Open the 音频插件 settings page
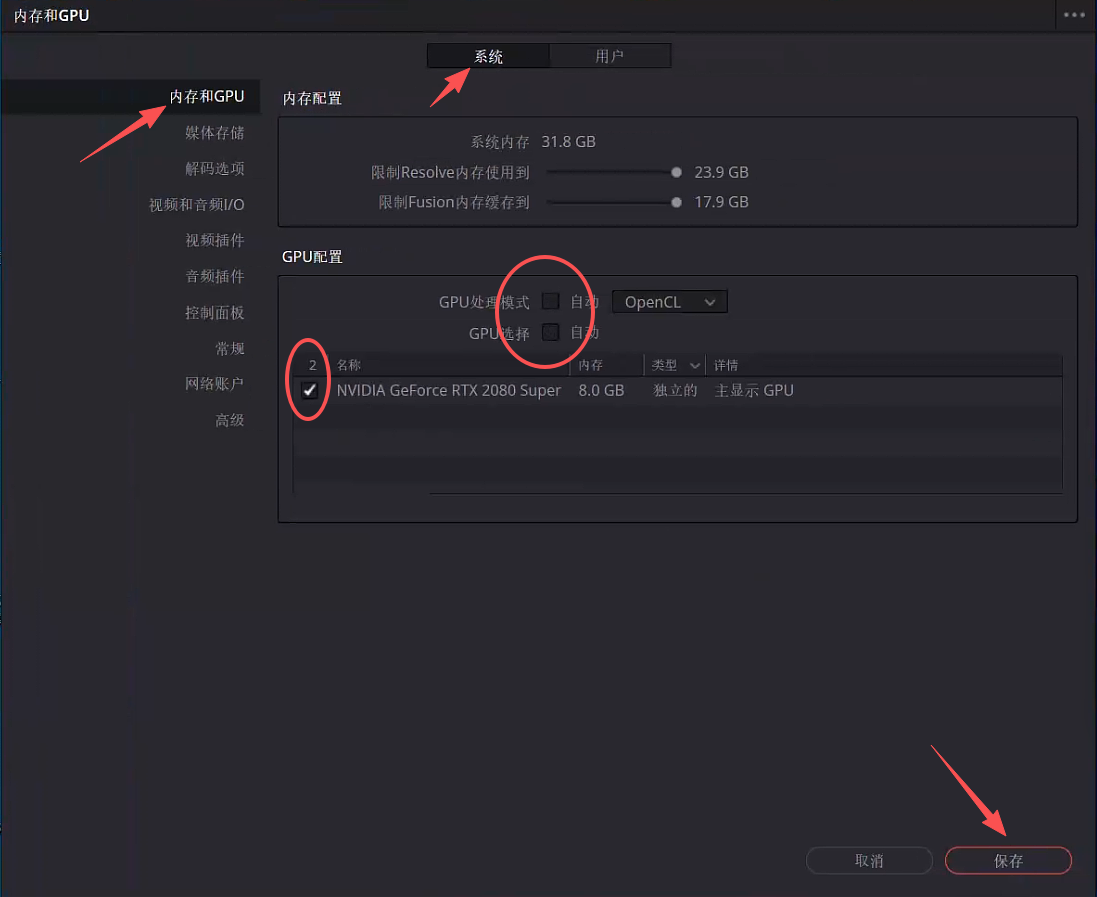Viewport: 1097px width, 897px height. click(222, 276)
